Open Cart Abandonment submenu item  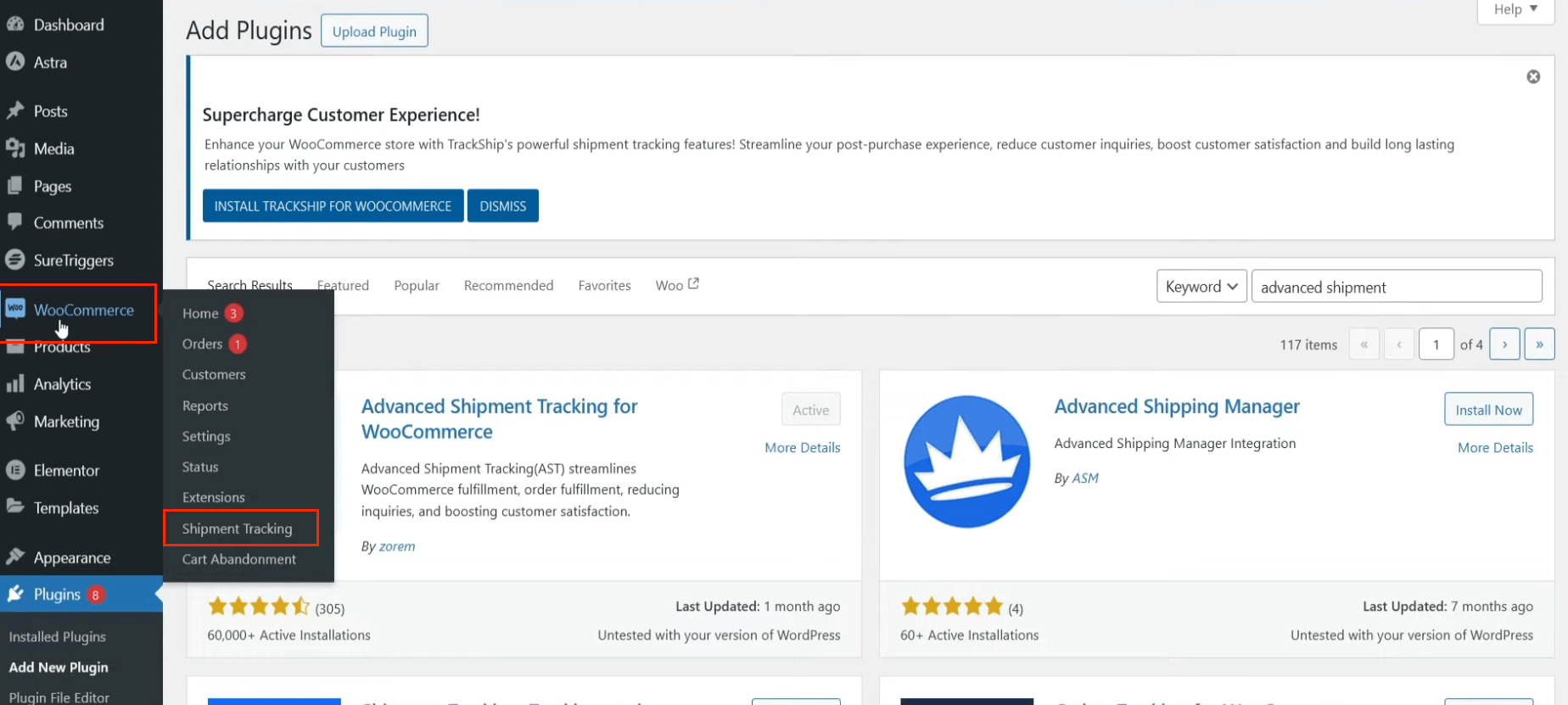239,559
